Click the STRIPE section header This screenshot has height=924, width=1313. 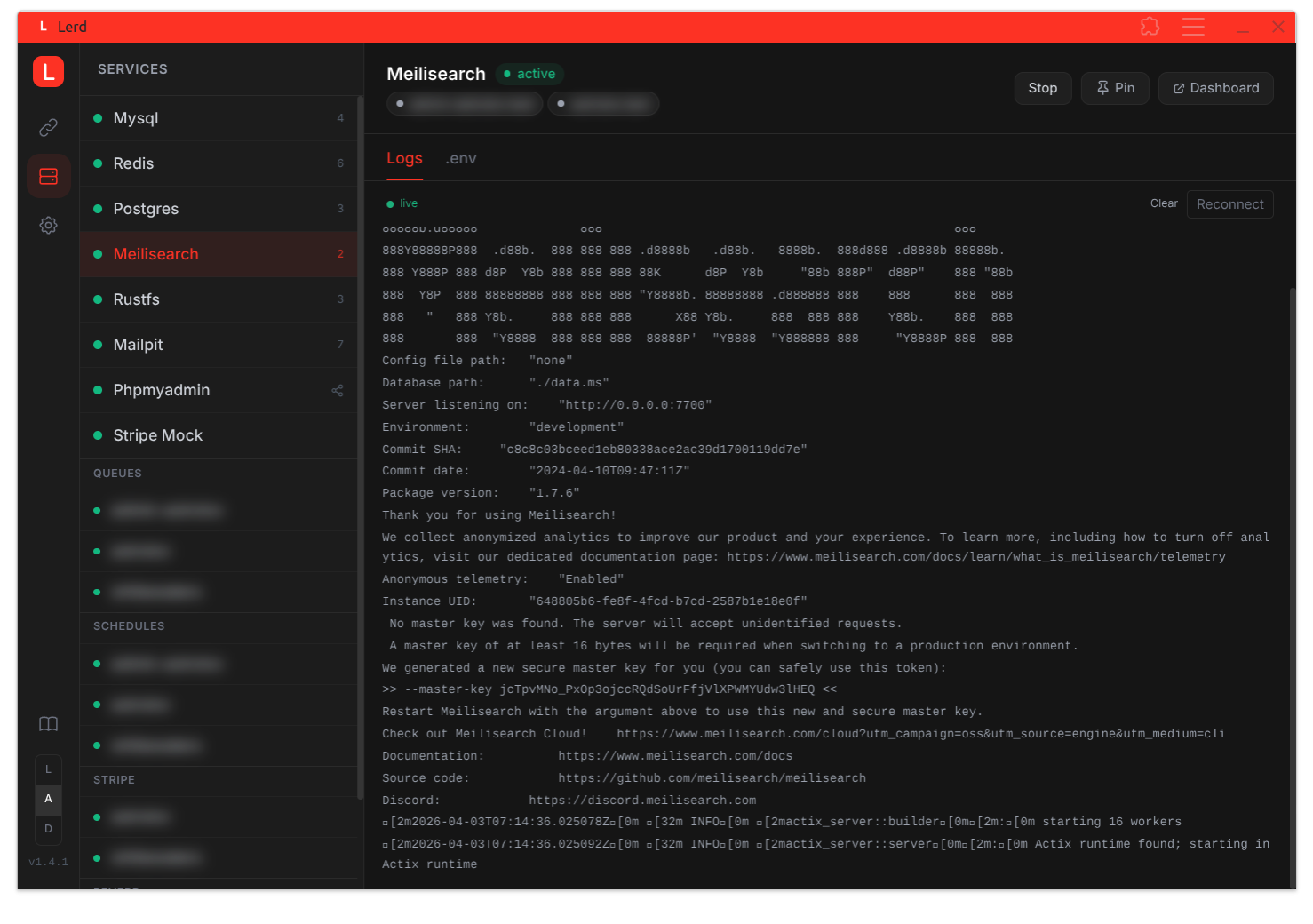pos(114,780)
